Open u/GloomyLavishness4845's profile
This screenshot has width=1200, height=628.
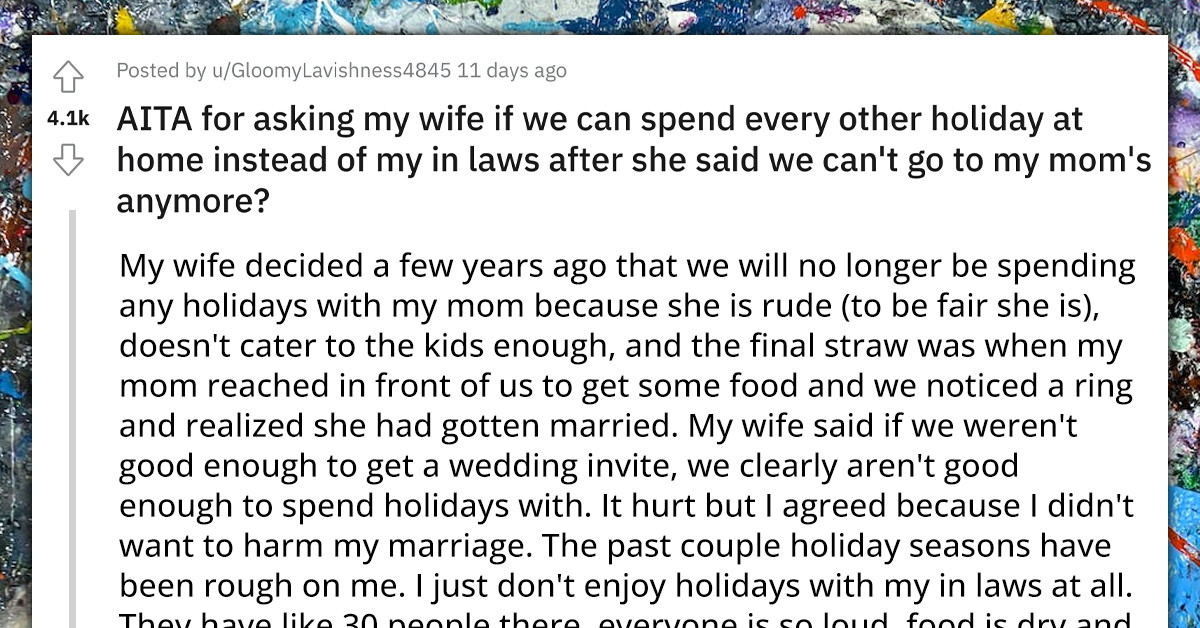point(317,71)
